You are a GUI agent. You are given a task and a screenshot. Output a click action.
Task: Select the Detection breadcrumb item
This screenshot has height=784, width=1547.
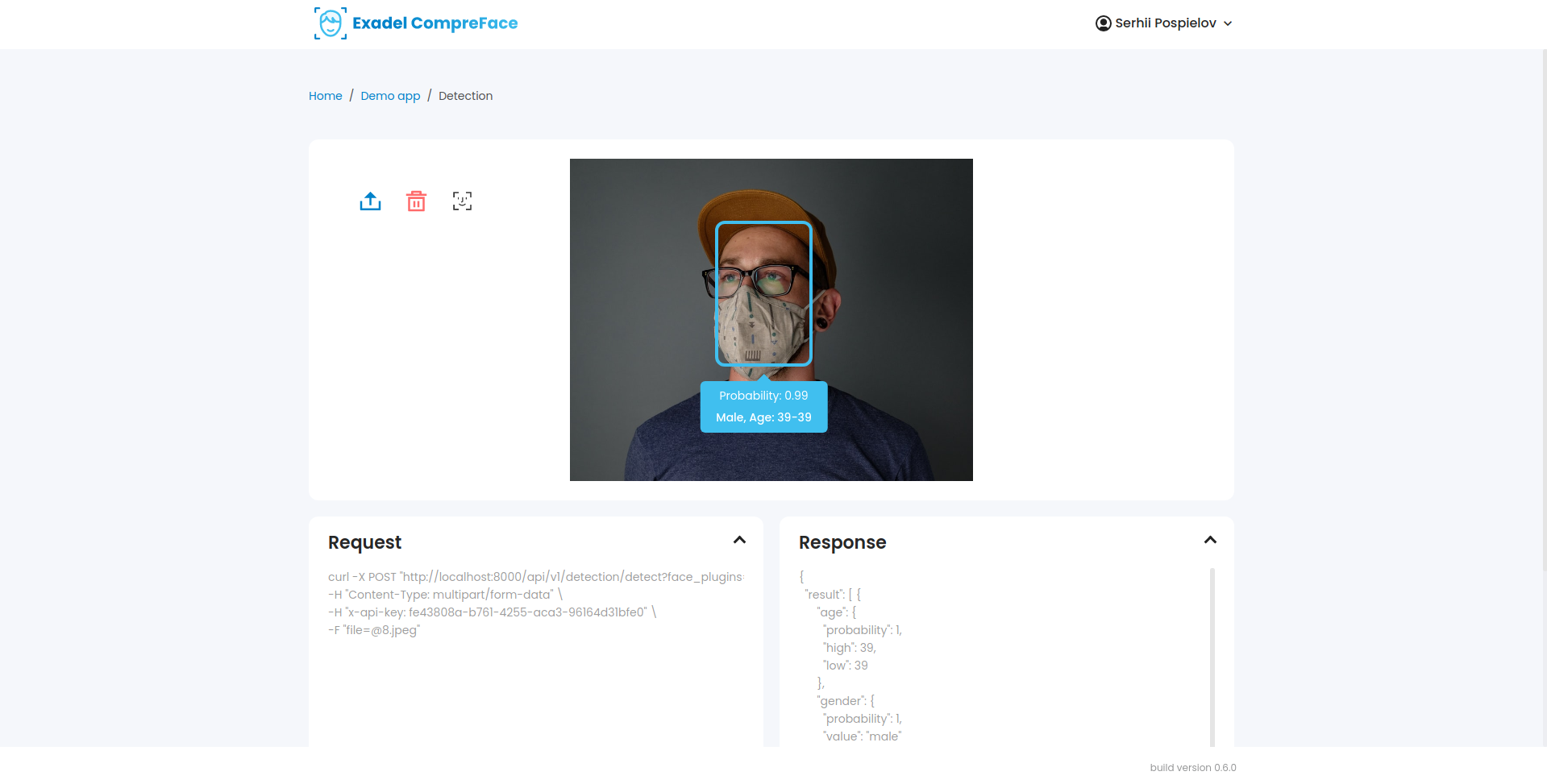[x=466, y=96]
